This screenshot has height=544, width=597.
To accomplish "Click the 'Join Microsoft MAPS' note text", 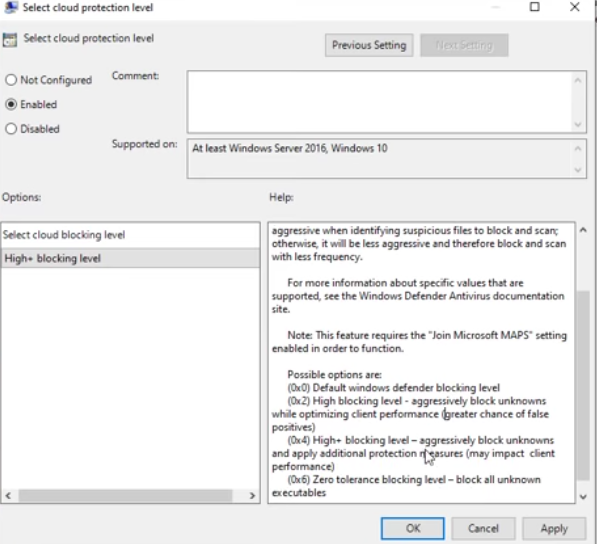I will coord(479,335).
